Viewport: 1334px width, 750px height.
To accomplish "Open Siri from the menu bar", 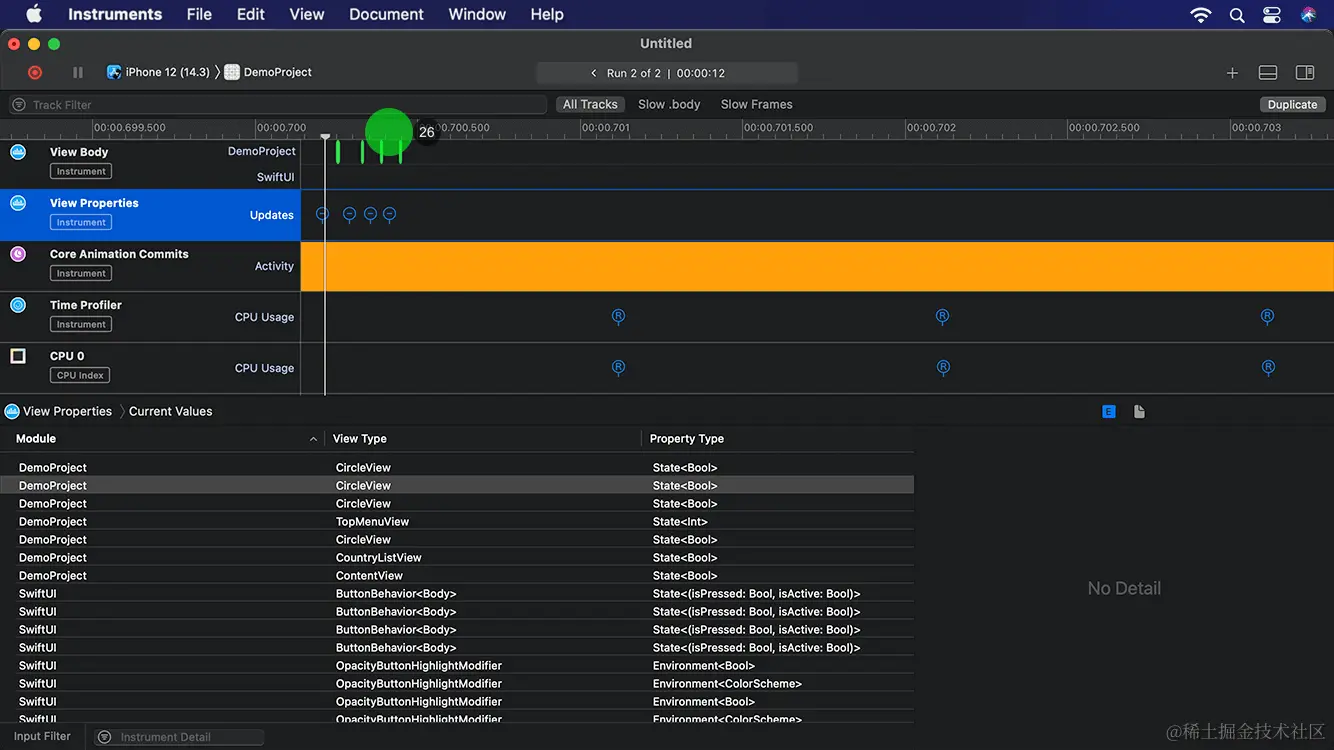I will [x=1308, y=15].
